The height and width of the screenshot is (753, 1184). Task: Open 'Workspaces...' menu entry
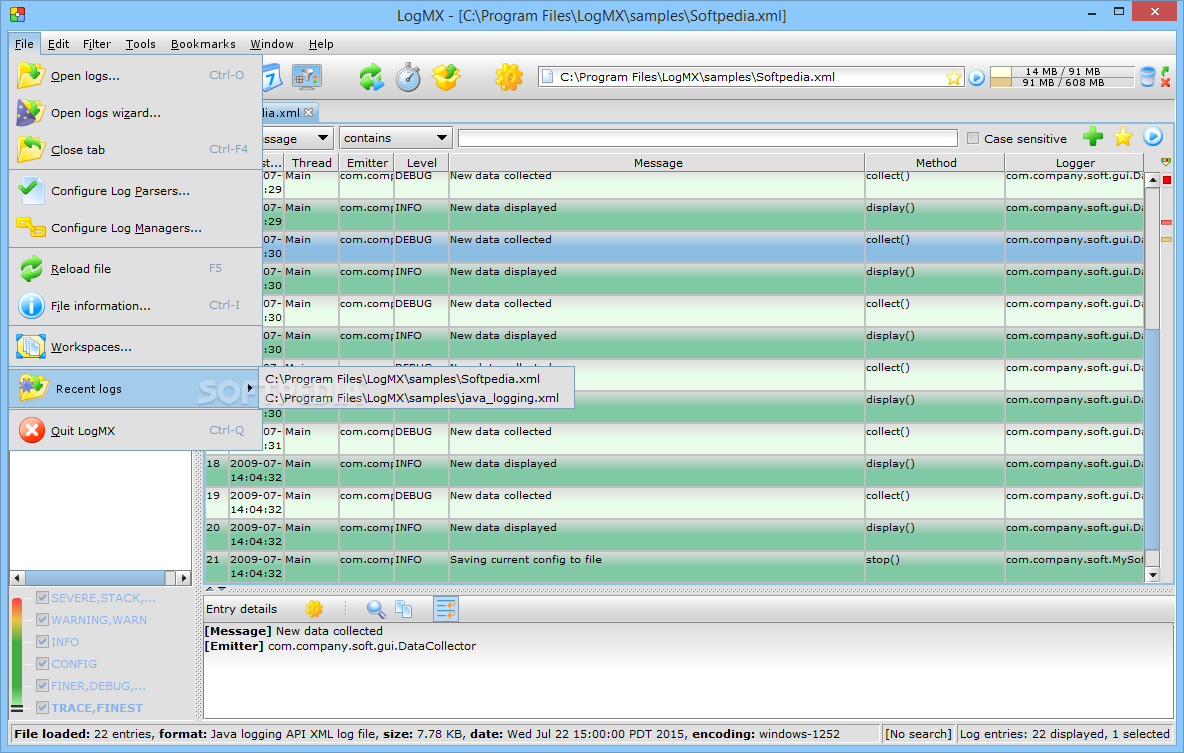point(135,347)
